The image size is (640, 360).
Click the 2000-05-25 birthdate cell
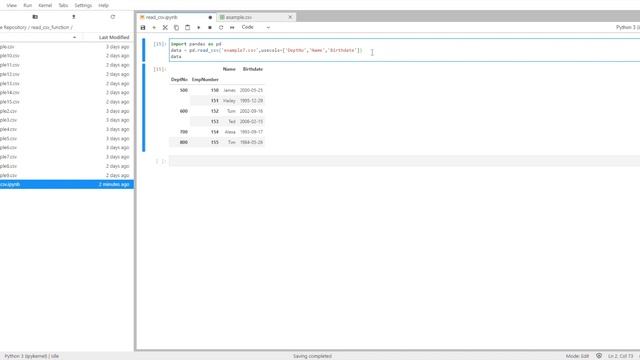(251, 90)
